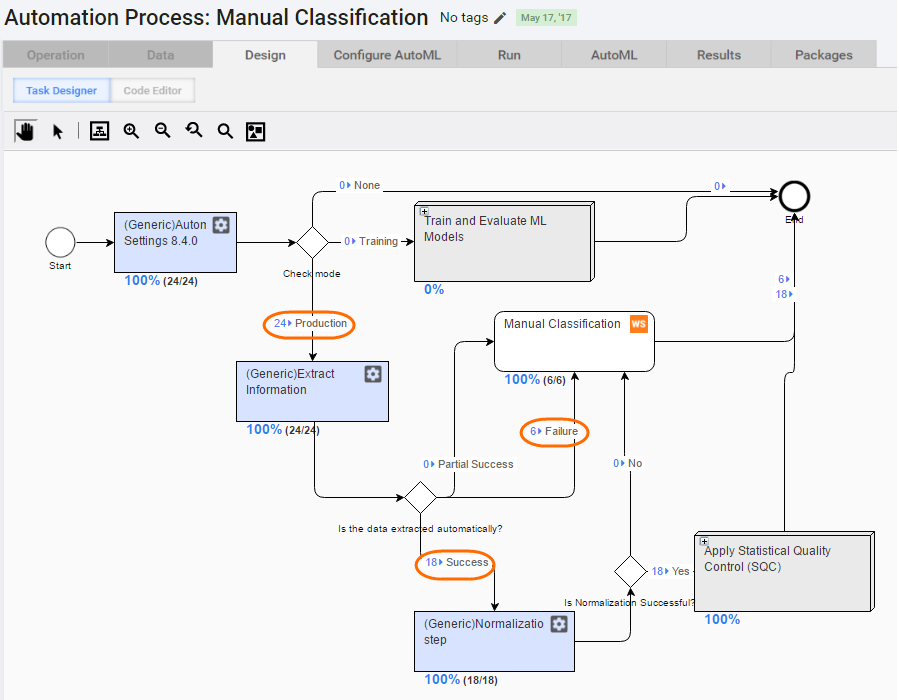The width and height of the screenshot is (899, 700).
Task: Click the 18 count on End connector
Action: pos(784,294)
